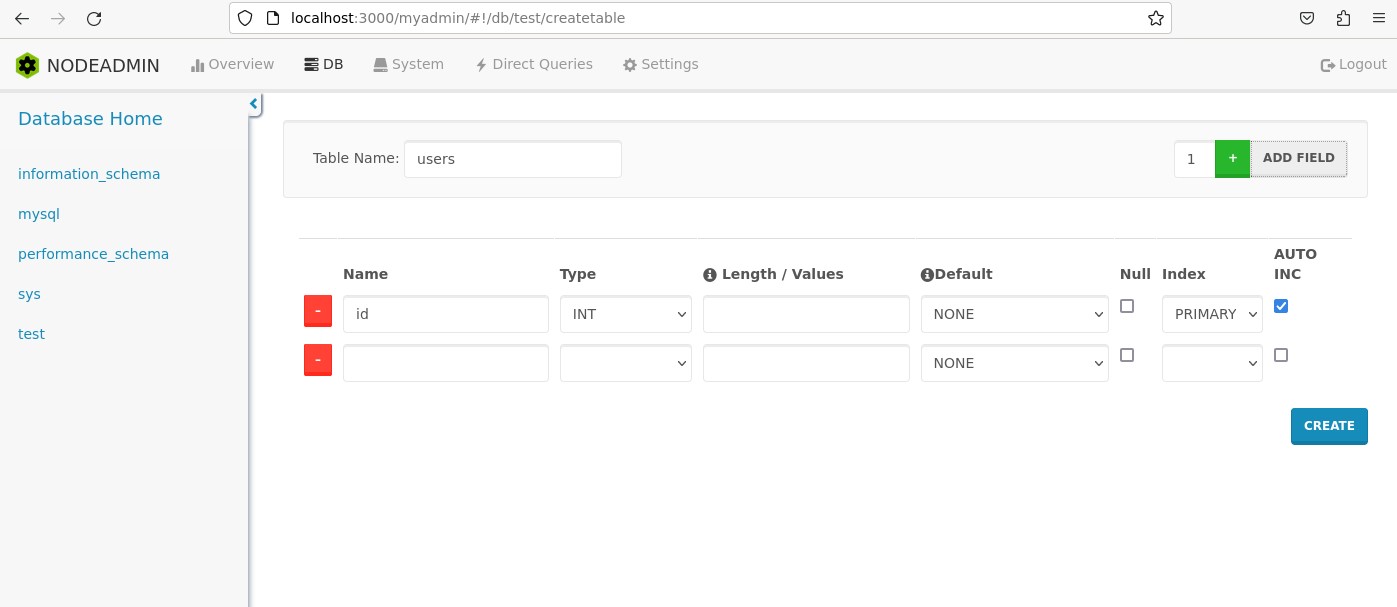Click the NodeAdmin hexagon logo icon
The image size is (1397, 607).
(x=28, y=66)
